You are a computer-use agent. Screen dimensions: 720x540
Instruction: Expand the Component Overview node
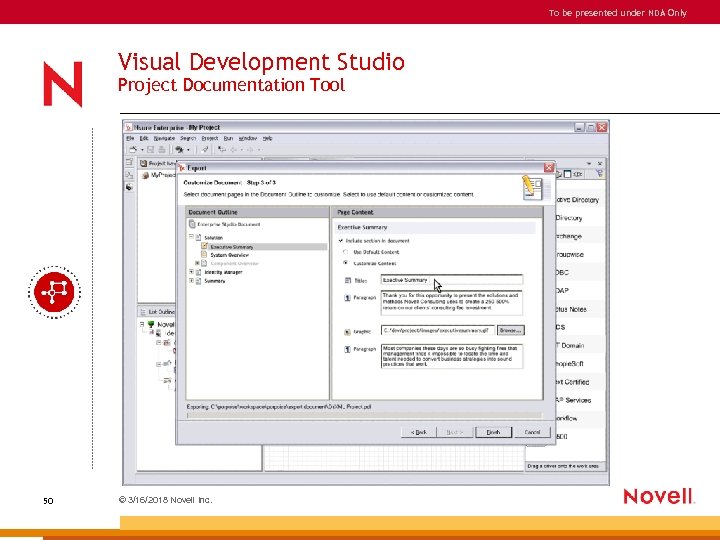pyautogui.click(x=197, y=263)
